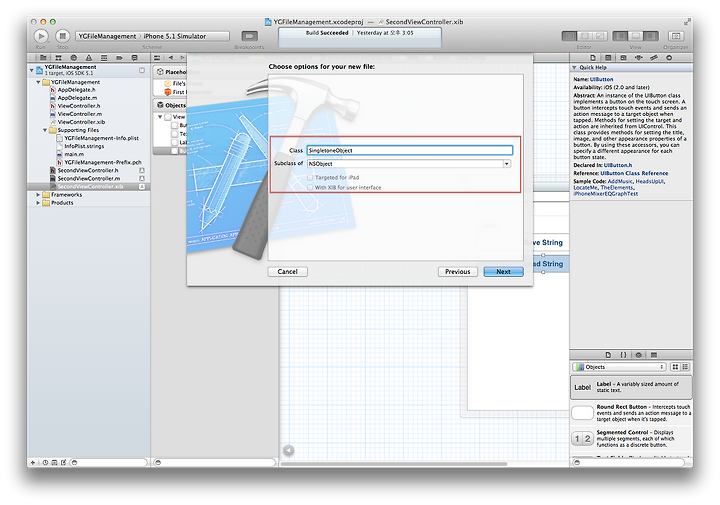Select the Version editor button
The image size is (720, 505).
pyautogui.click(x=600, y=36)
